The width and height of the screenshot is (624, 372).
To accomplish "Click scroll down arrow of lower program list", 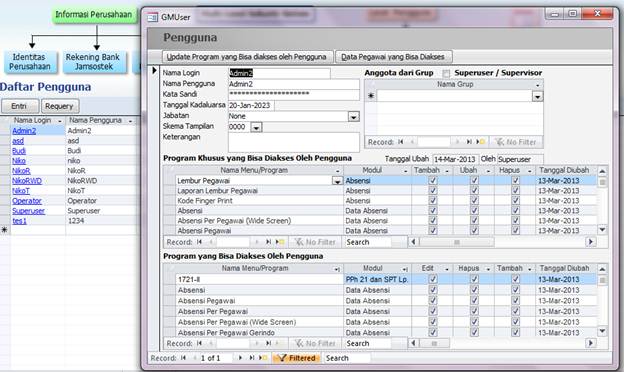I will click(602, 331).
